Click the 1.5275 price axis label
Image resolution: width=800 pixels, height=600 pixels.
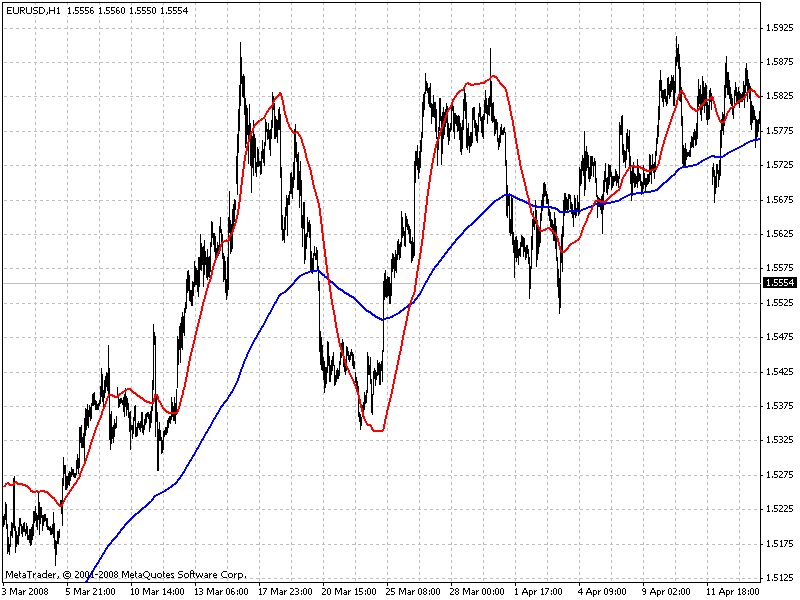coord(780,475)
